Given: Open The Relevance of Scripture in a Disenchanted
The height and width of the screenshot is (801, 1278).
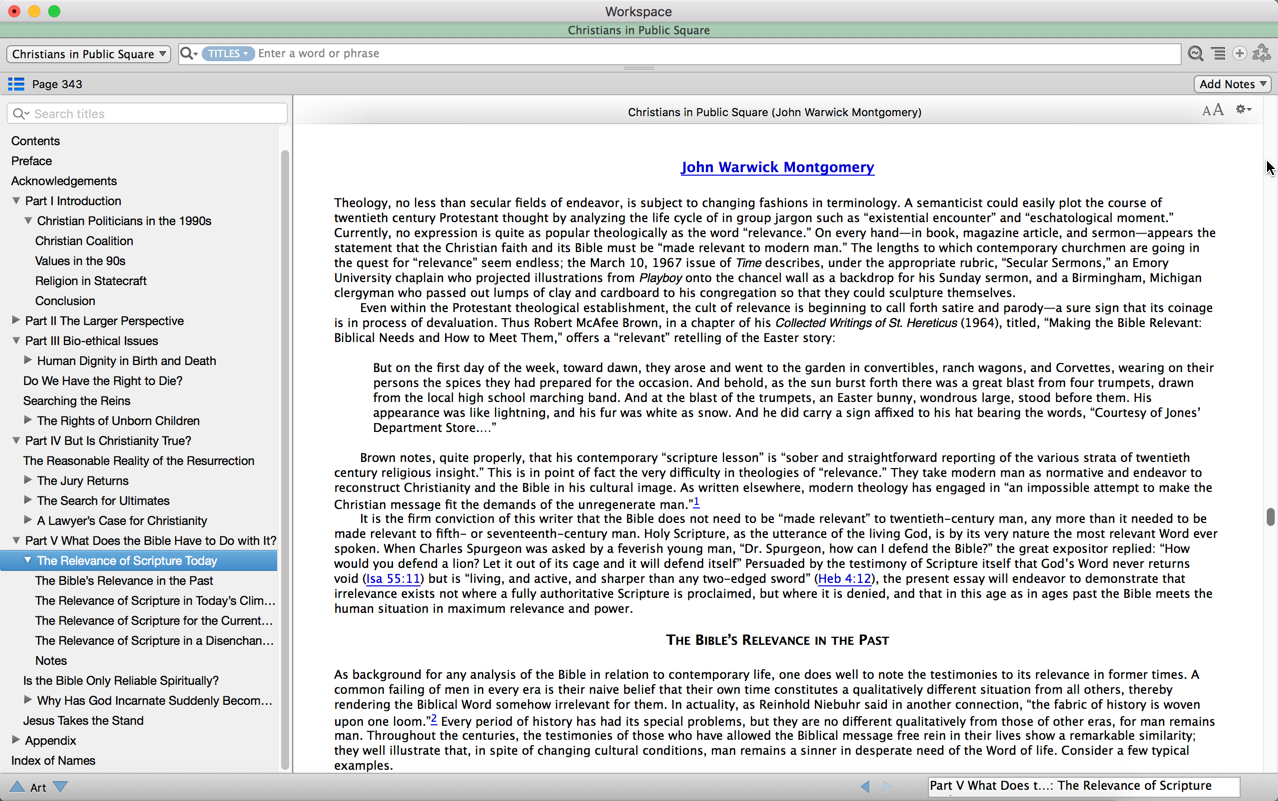Looking at the screenshot, I should [x=154, y=641].
